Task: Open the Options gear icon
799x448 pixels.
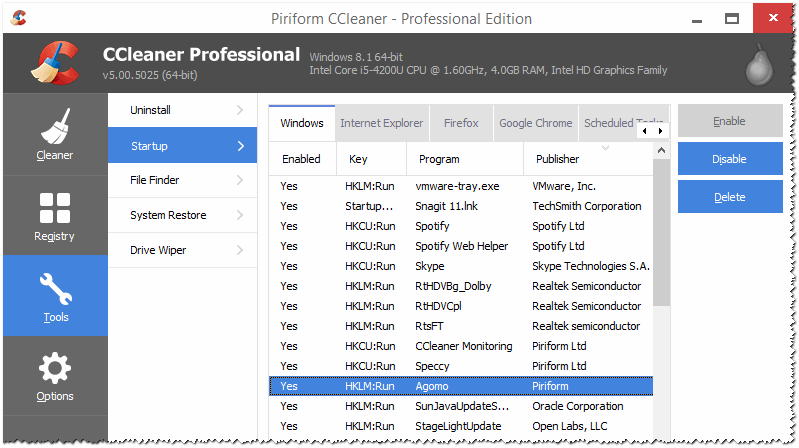Action: pyautogui.click(x=54, y=368)
